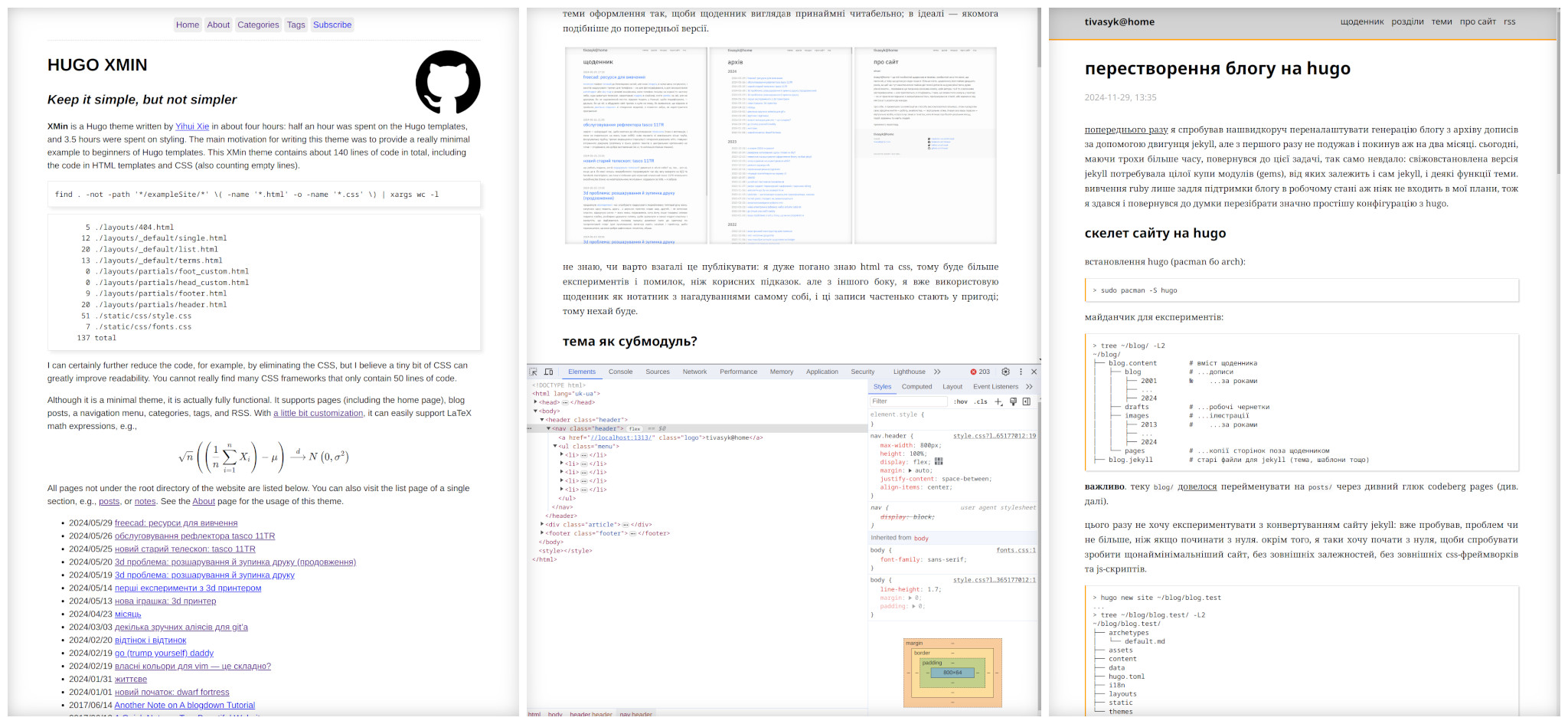Collapse the ul class="menu" node
Screen dimensions: 1568x724
555,446
